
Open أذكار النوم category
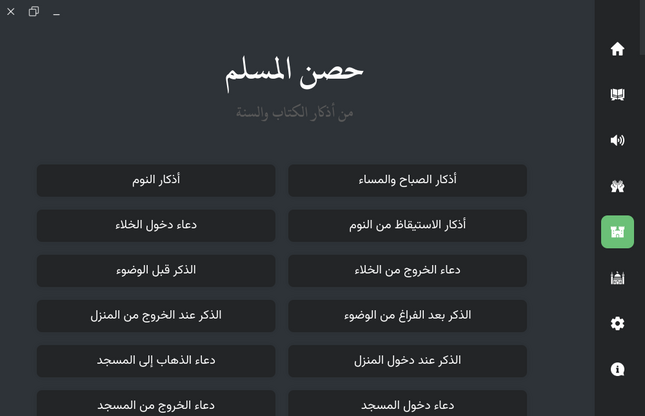(156, 181)
